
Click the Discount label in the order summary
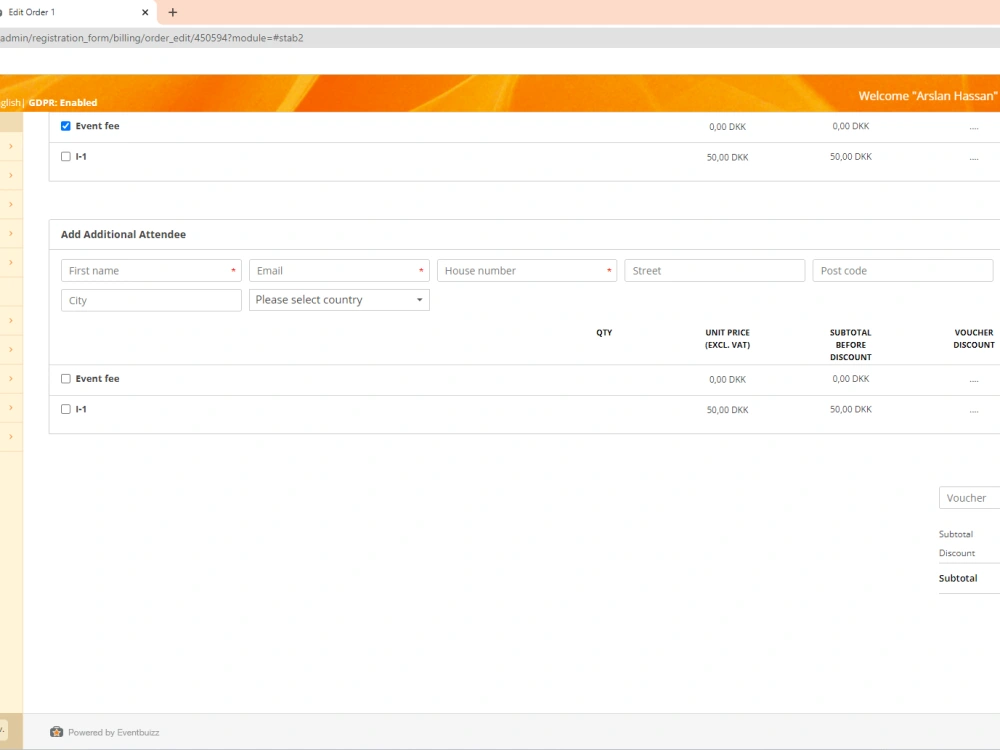coord(957,554)
